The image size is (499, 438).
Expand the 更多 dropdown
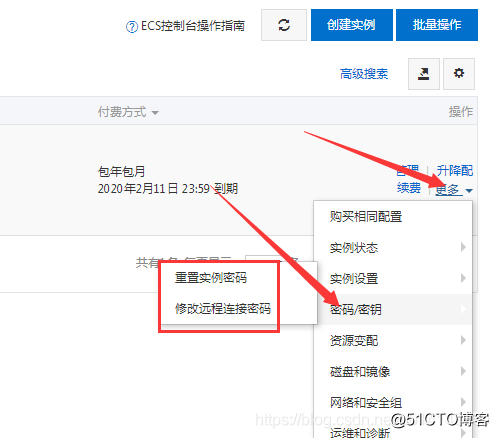click(x=454, y=190)
